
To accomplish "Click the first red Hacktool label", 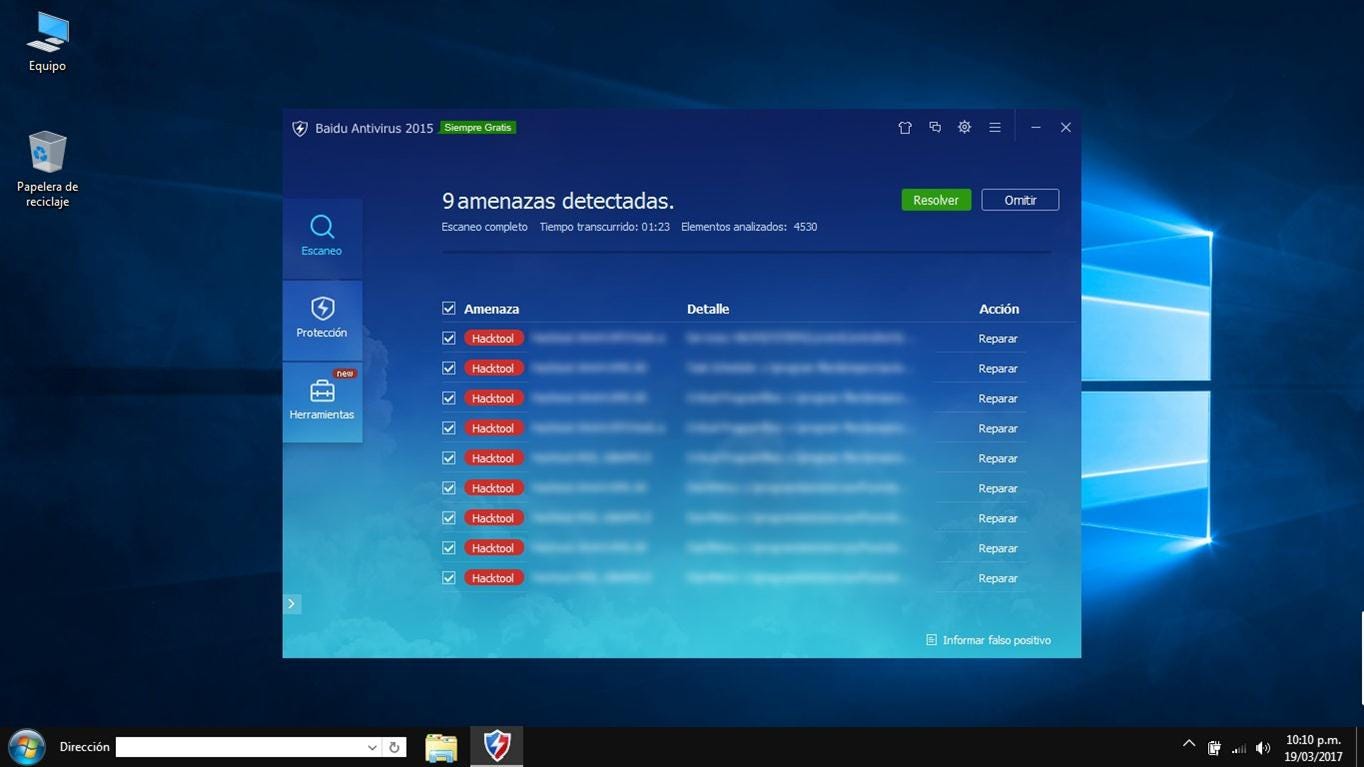I will pyautogui.click(x=493, y=339).
